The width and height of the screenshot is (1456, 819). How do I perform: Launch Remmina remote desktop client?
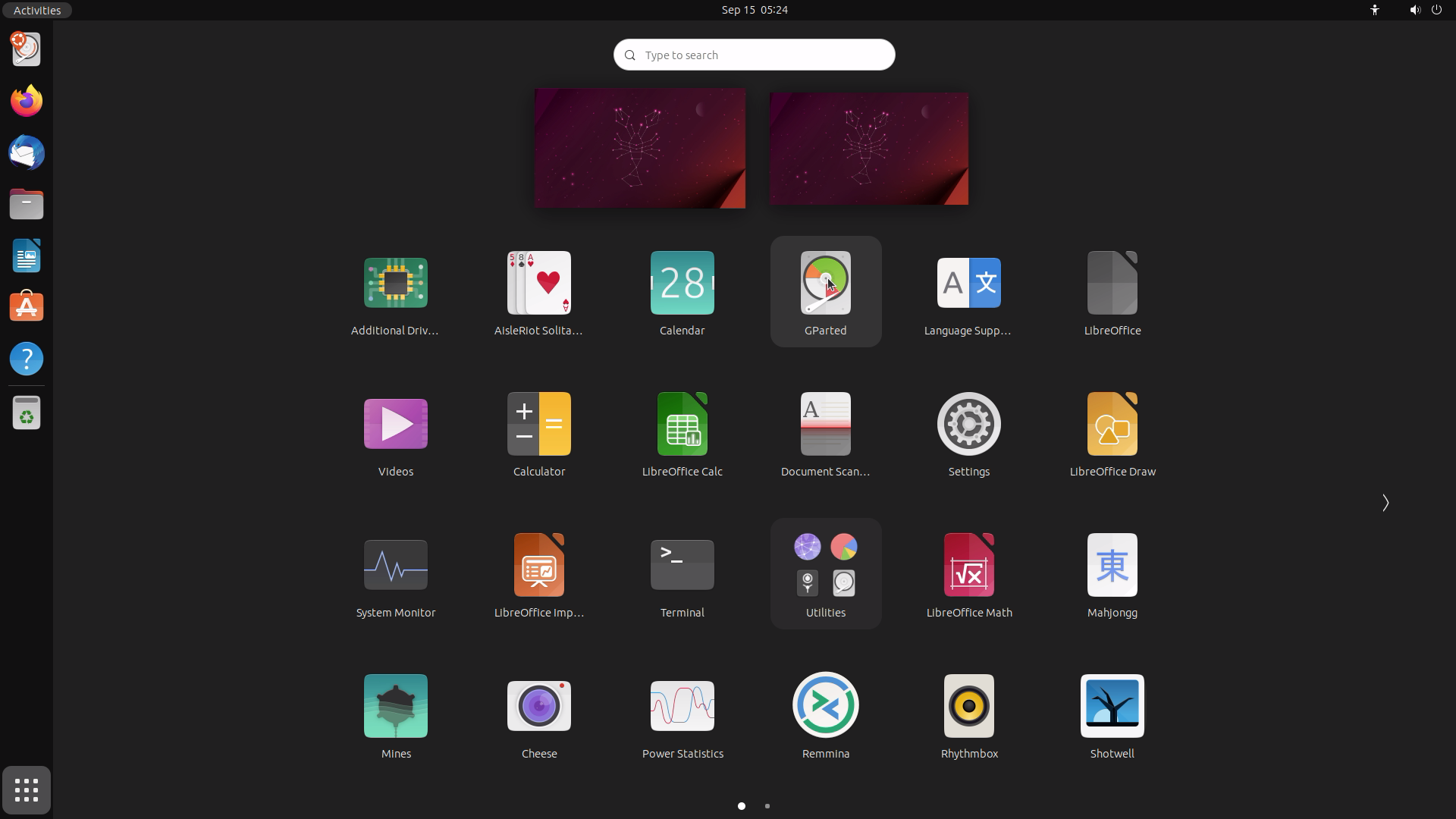pyautogui.click(x=826, y=715)
